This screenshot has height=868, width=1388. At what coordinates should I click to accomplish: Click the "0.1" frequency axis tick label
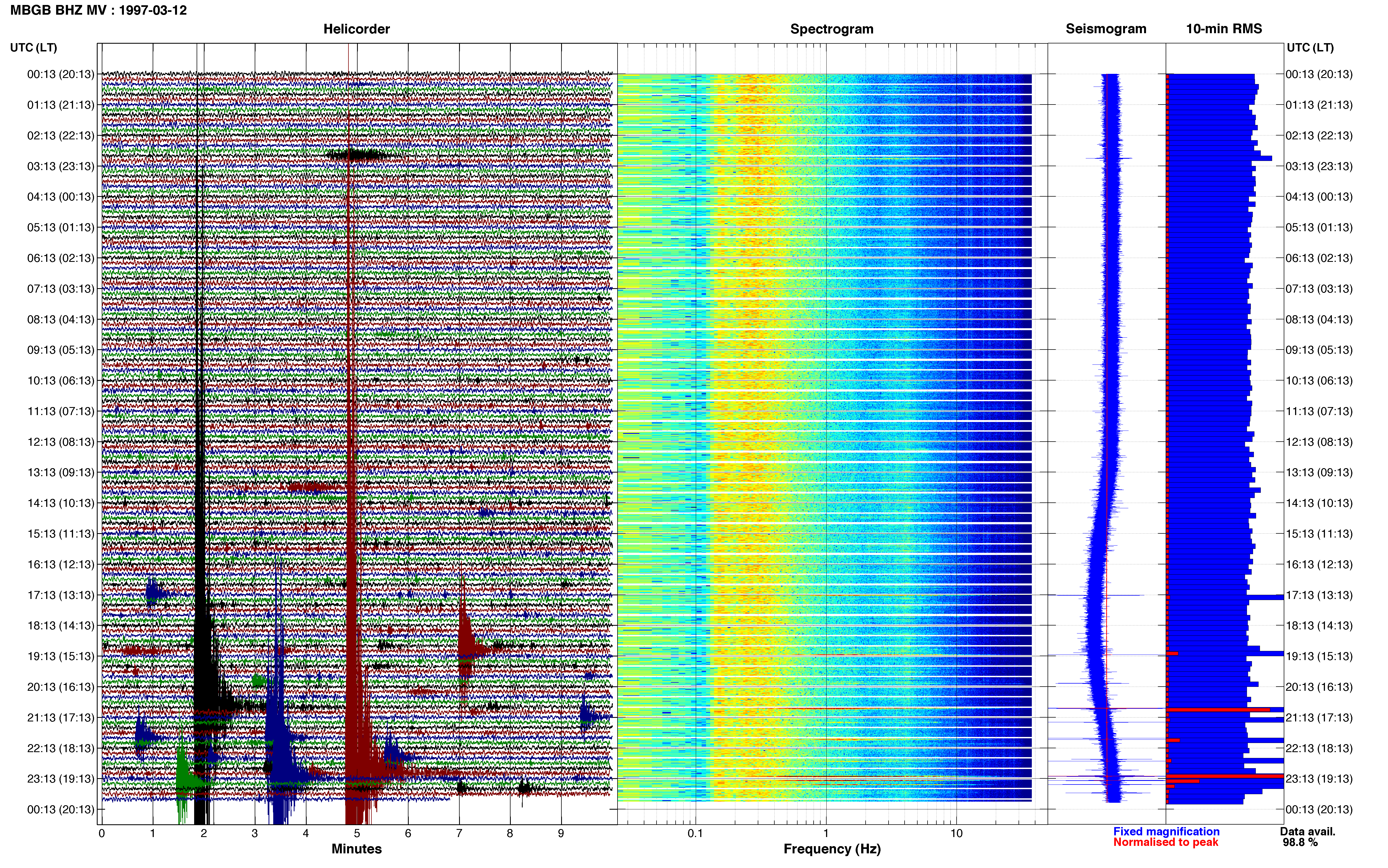(695, 833)
